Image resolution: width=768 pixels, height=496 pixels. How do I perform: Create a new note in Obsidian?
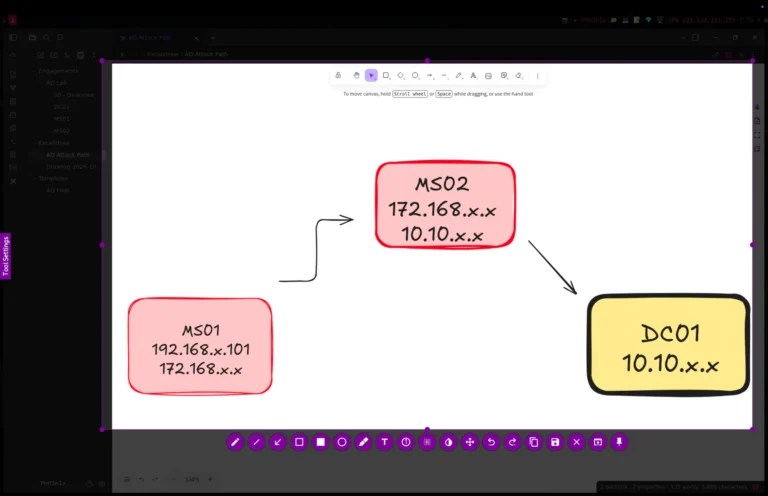pos(41,55)
